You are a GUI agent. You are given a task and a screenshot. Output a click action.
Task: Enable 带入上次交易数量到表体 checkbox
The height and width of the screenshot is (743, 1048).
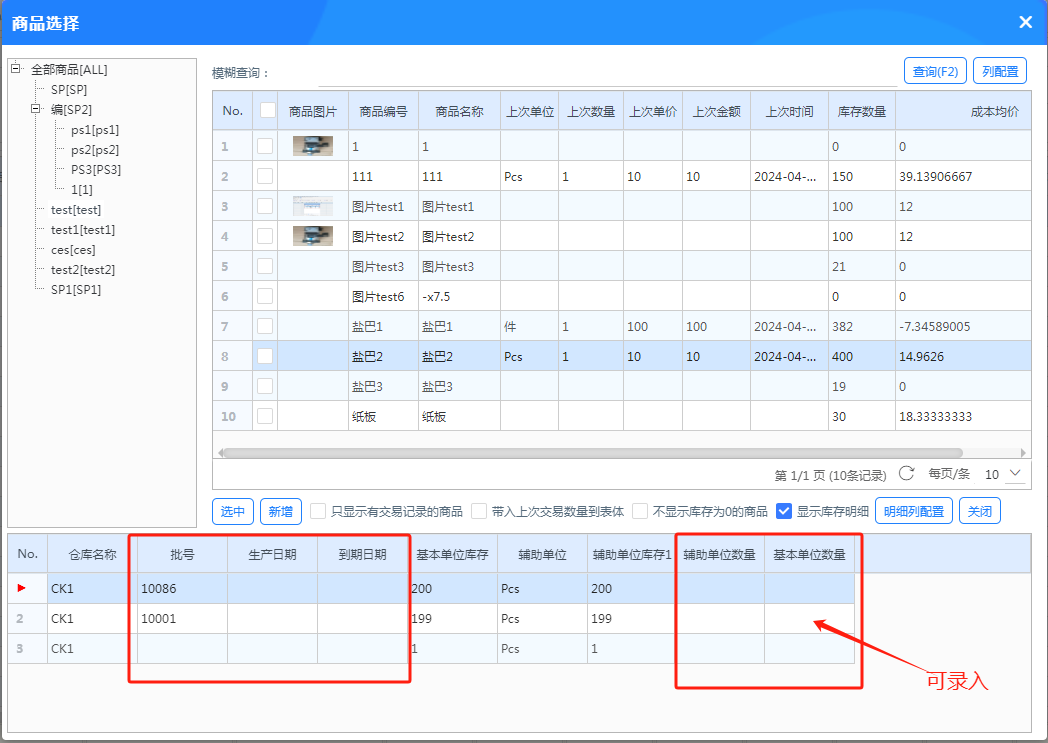(479, 511)
